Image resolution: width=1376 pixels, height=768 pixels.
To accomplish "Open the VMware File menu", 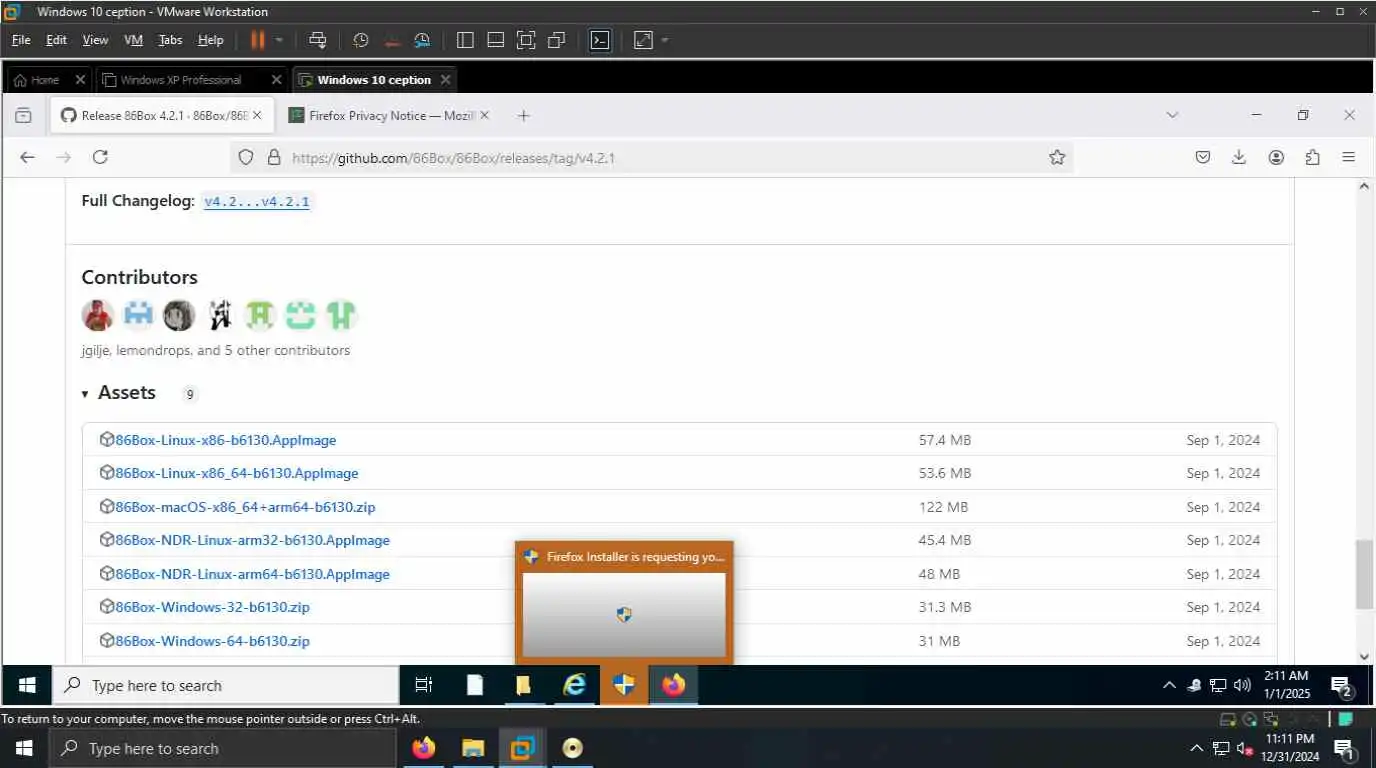I will pyautogui.click(x=21, y=40).
